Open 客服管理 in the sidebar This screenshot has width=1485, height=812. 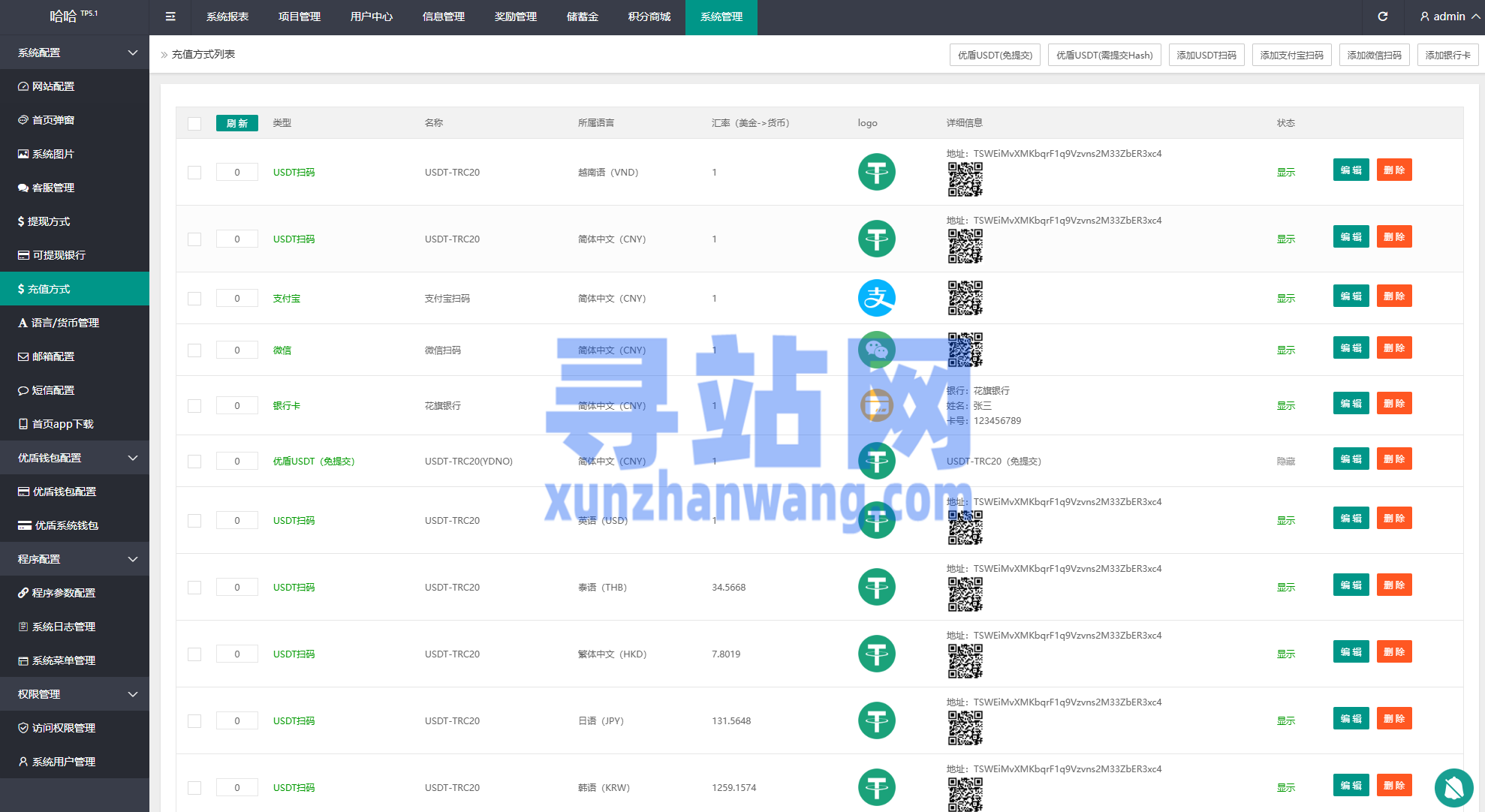[53, 188]
